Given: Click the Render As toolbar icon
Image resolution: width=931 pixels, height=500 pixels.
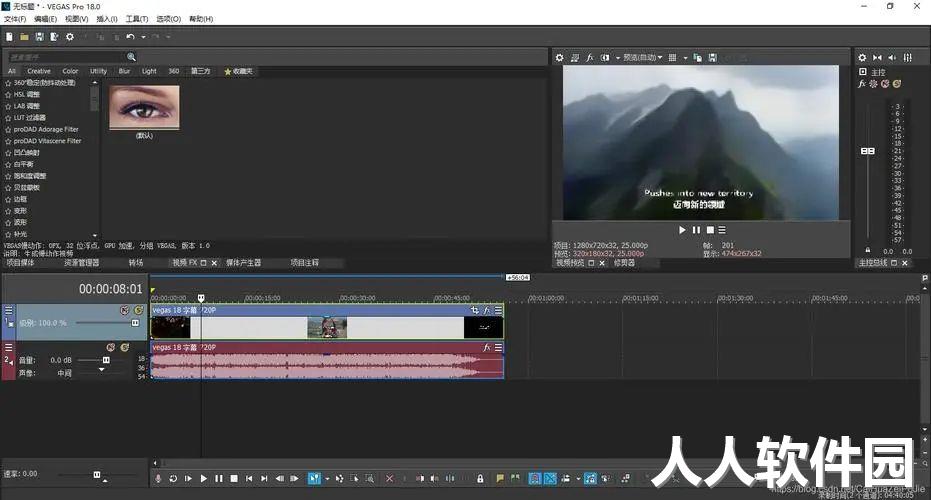Looking at the screenshot, I should pyautogui.click(x=54, y=37).
